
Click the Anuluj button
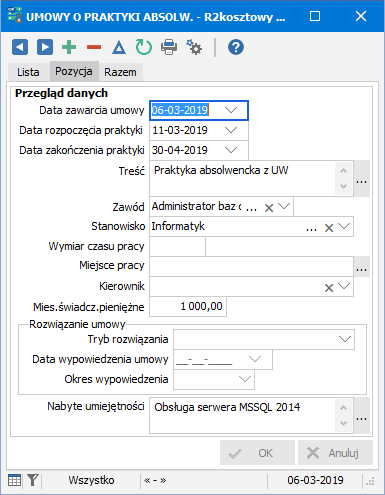click(335, 453)
